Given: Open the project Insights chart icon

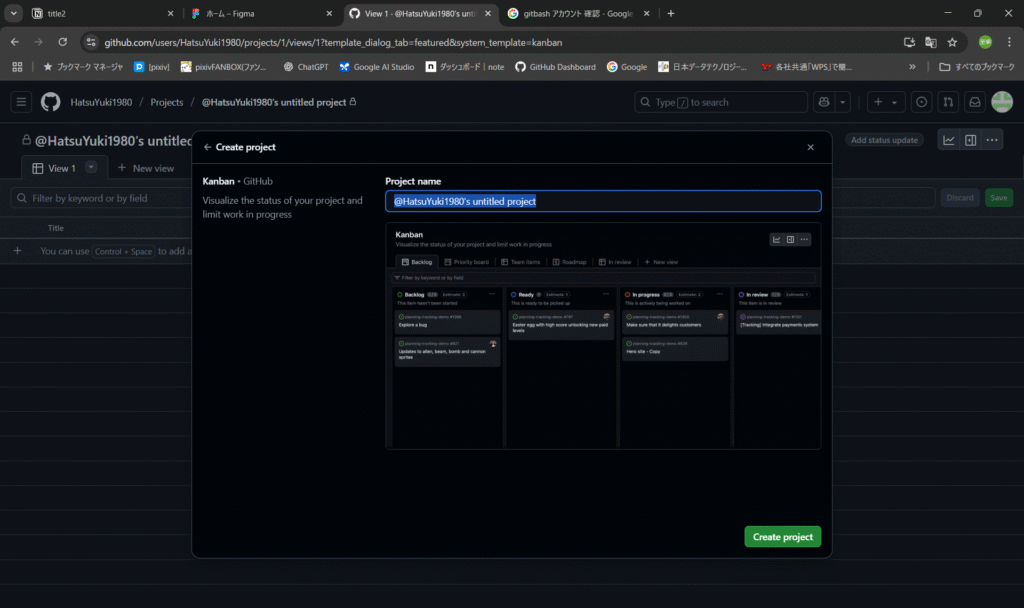Looking at the screenshot, I should pyautogui.click(x=948, y=140).
